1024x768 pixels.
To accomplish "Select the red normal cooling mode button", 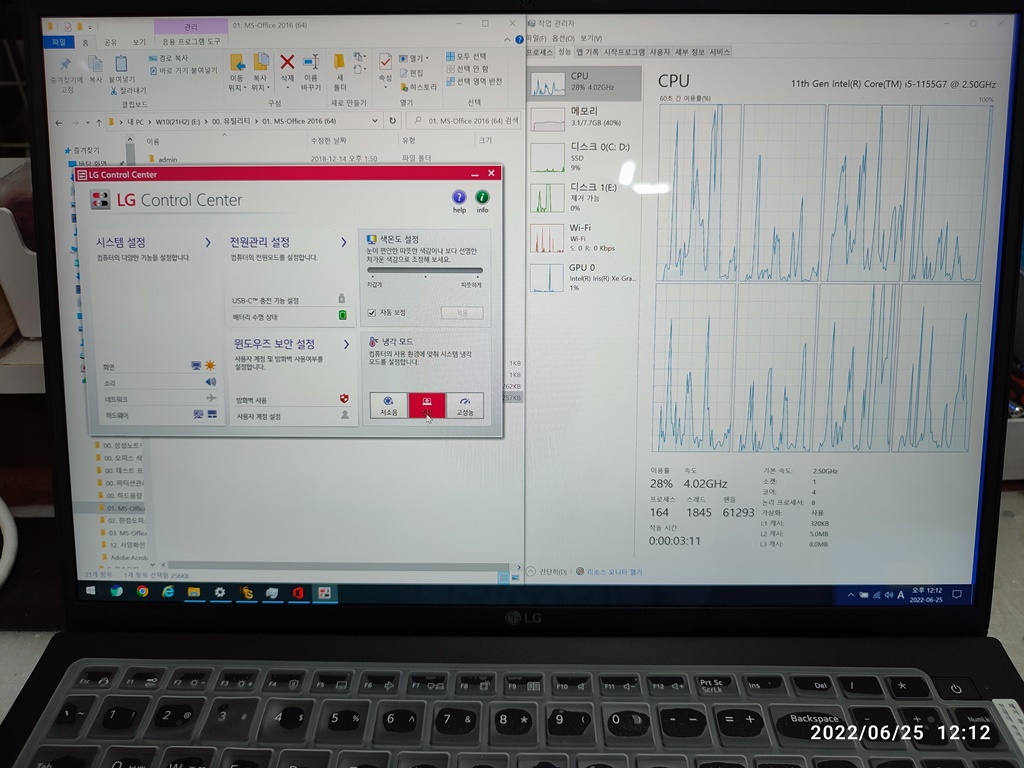I will [426, 405].
